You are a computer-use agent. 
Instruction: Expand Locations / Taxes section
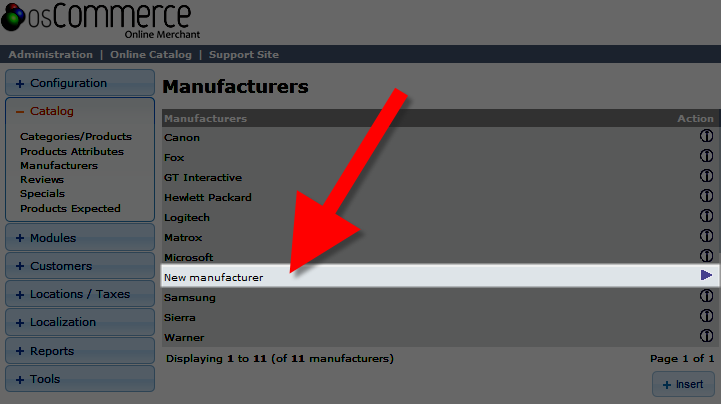pos(80,294)
